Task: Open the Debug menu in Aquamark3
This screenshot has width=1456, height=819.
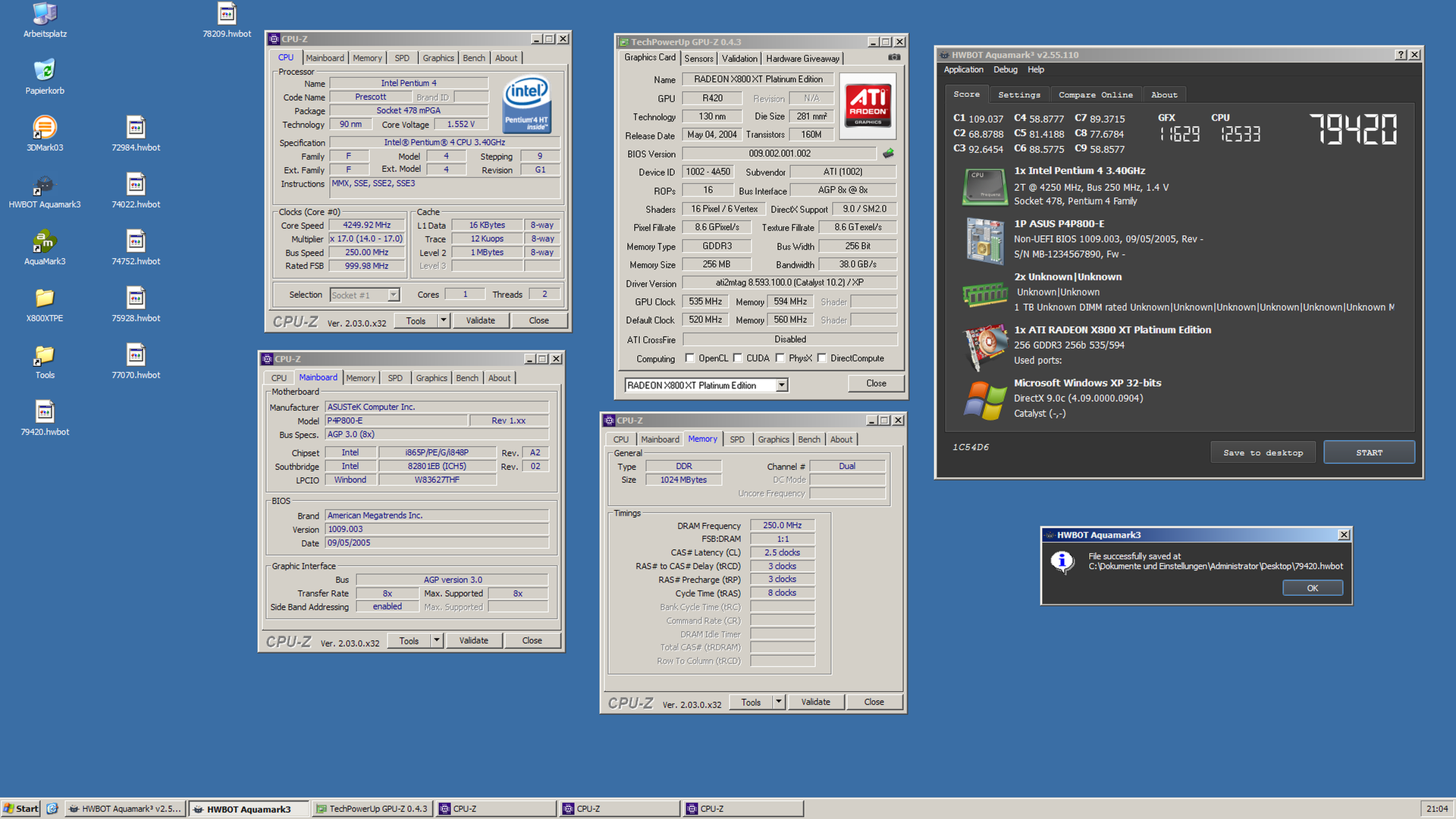Action: tap(1006, 70)
